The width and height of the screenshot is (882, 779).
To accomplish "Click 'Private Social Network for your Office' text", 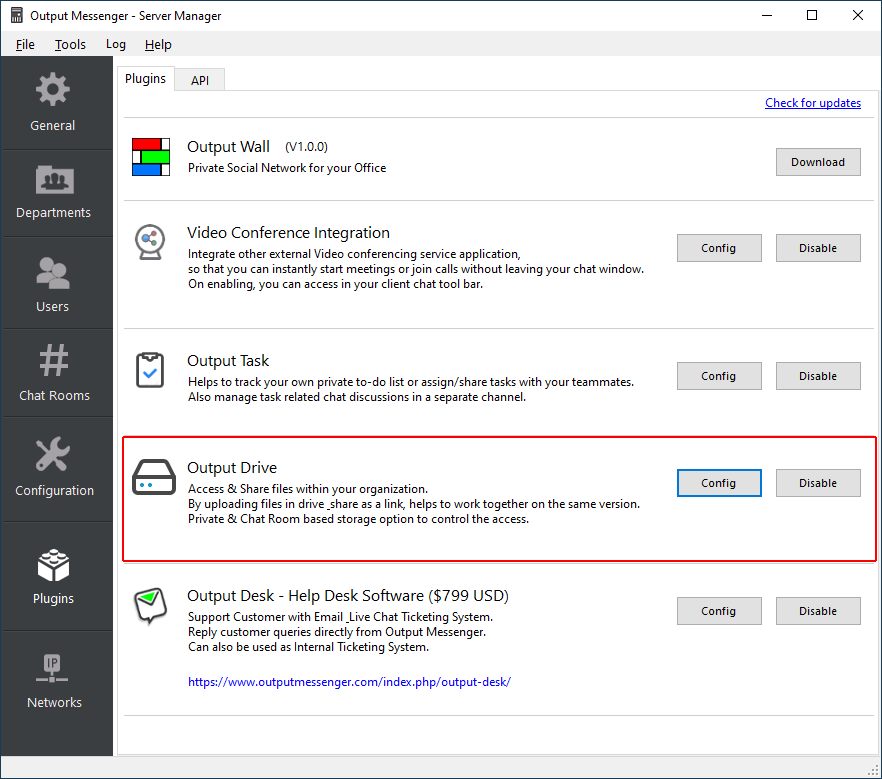I will pyautogui.click(x=287, y=168).
